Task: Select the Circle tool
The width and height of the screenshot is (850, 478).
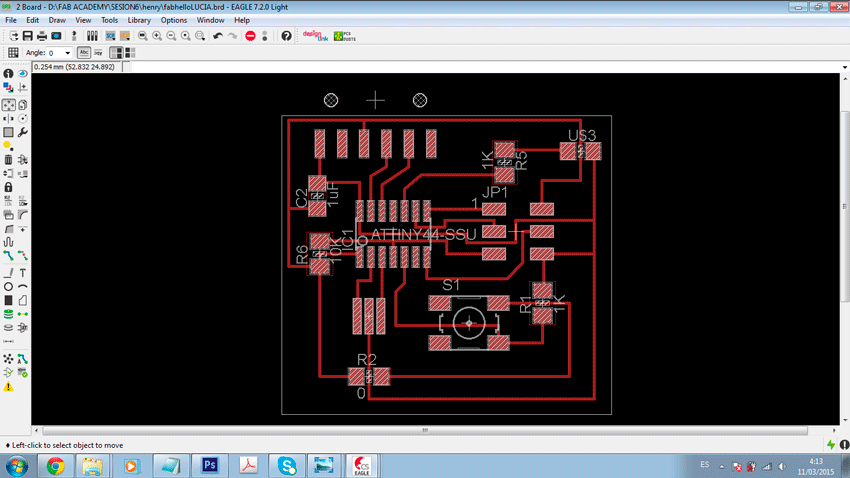Action: pyautogui.click(x=8, y=286)
